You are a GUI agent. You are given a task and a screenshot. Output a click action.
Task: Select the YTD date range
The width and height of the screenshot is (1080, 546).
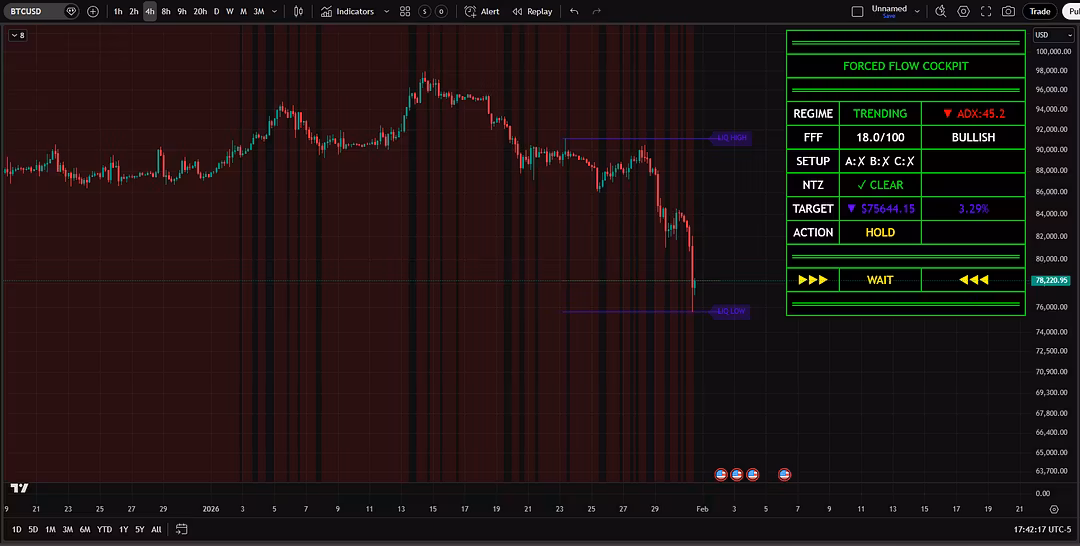click(x=104, y=529)
